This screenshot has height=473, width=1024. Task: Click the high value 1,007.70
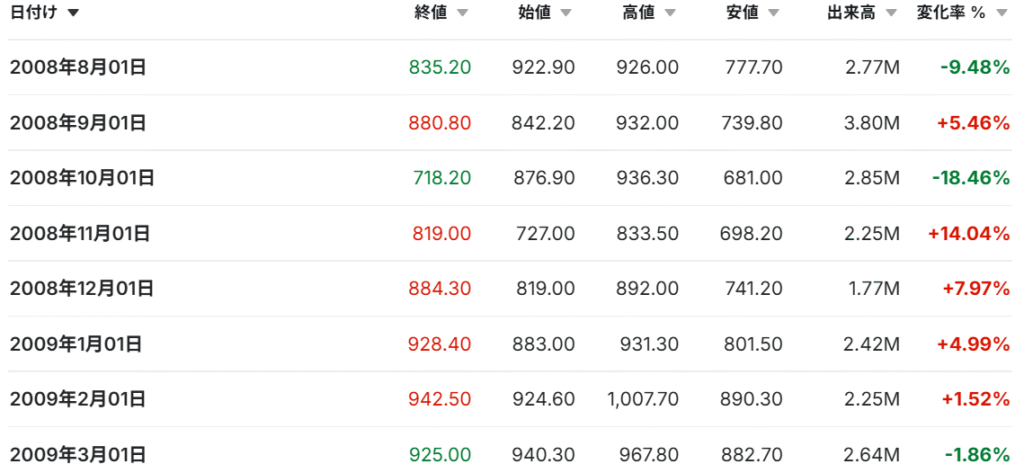tap(643, 399)
